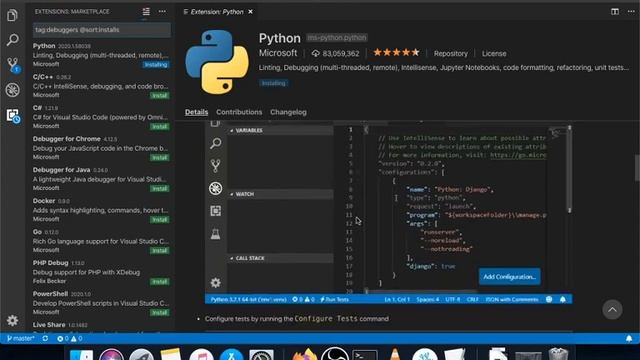Click extensions icon in preview image
The image size is (640, 360).
[x=216, y=211]
